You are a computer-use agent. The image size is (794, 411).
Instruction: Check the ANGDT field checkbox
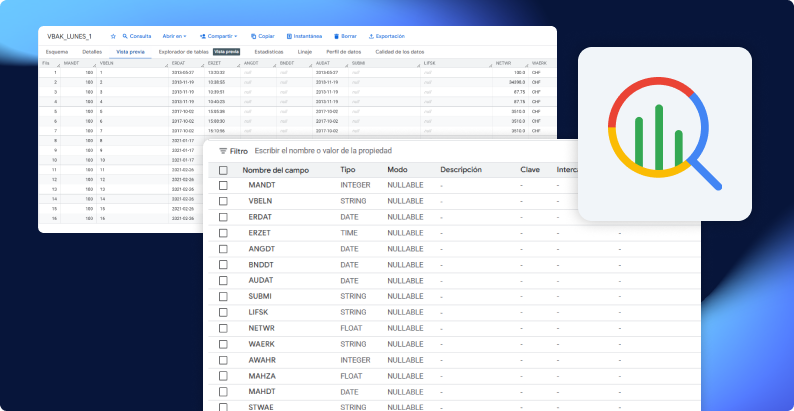(x=223, y=249)
